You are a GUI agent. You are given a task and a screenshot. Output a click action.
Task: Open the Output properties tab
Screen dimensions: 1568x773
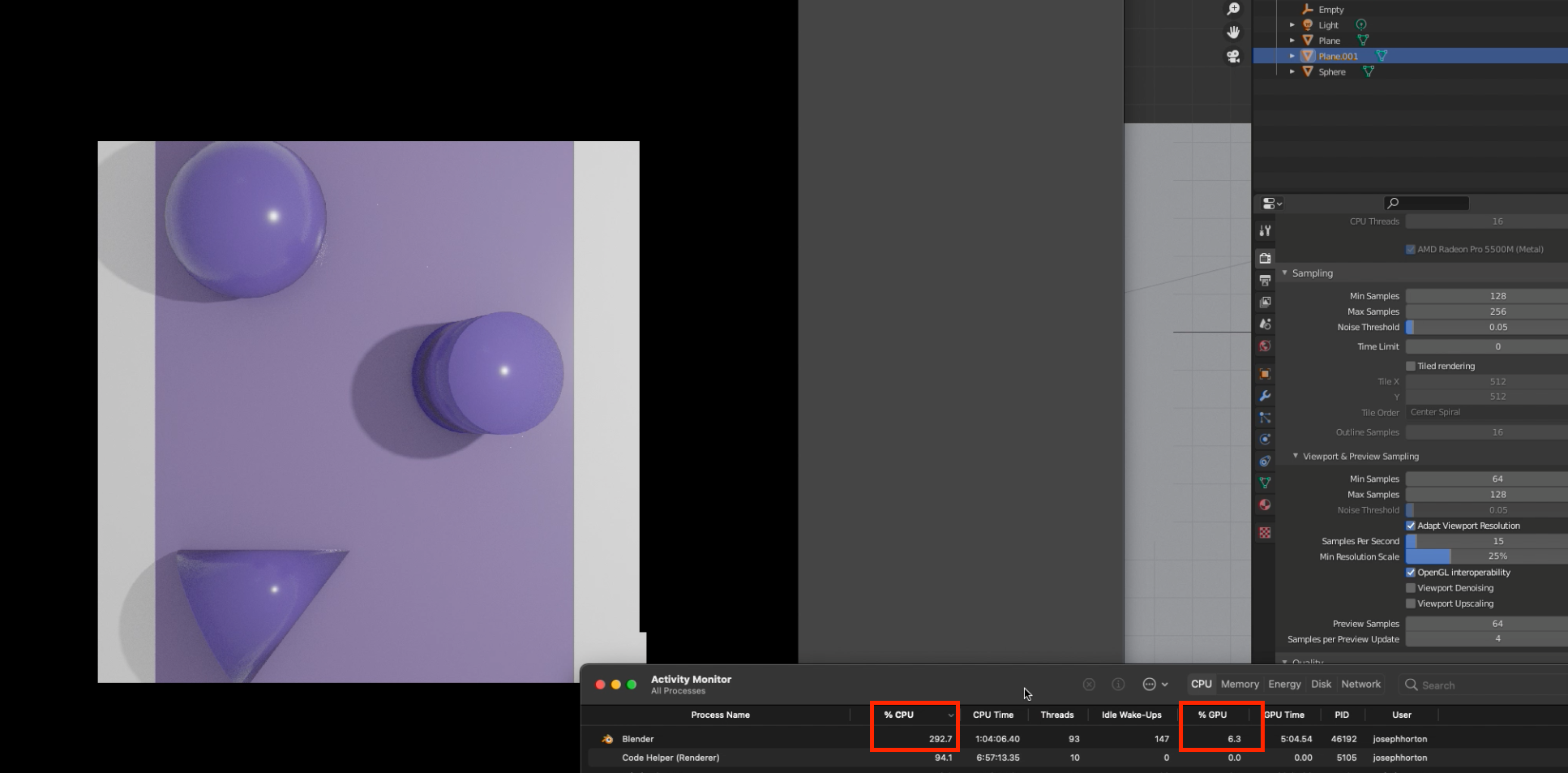1265,280
